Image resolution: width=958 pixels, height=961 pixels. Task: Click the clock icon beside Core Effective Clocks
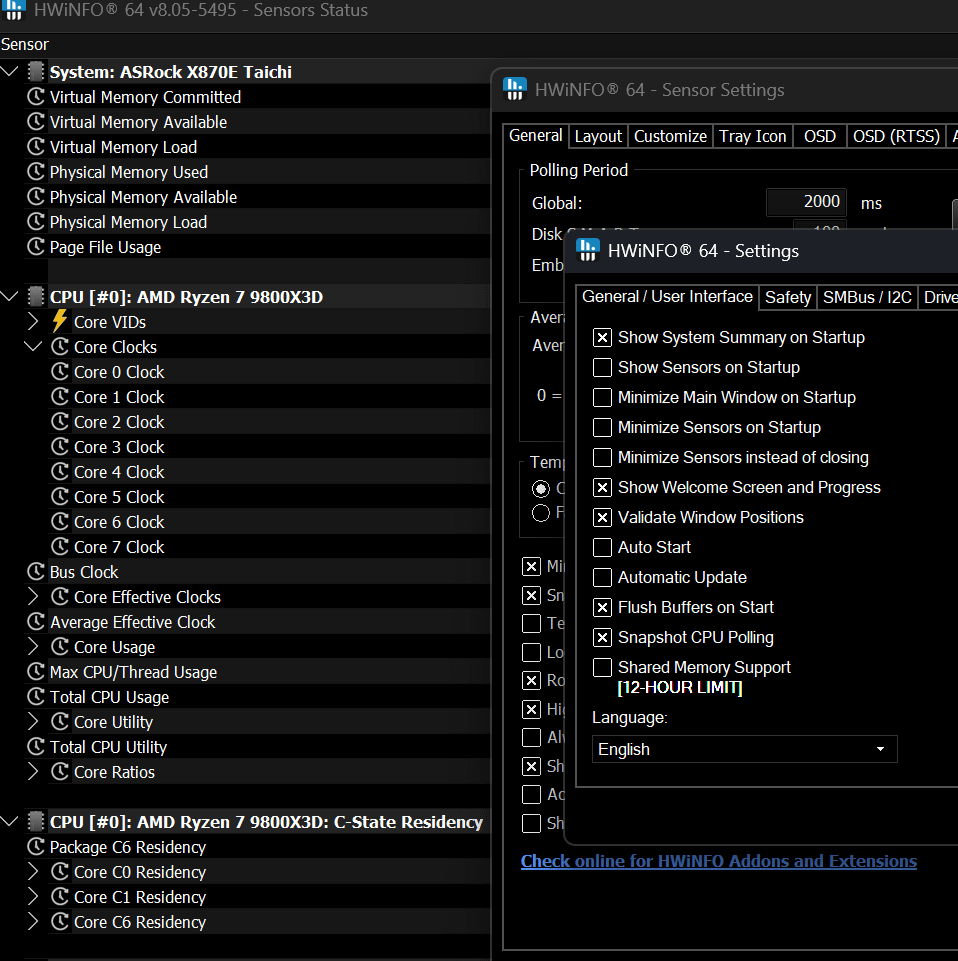(60, 597)
